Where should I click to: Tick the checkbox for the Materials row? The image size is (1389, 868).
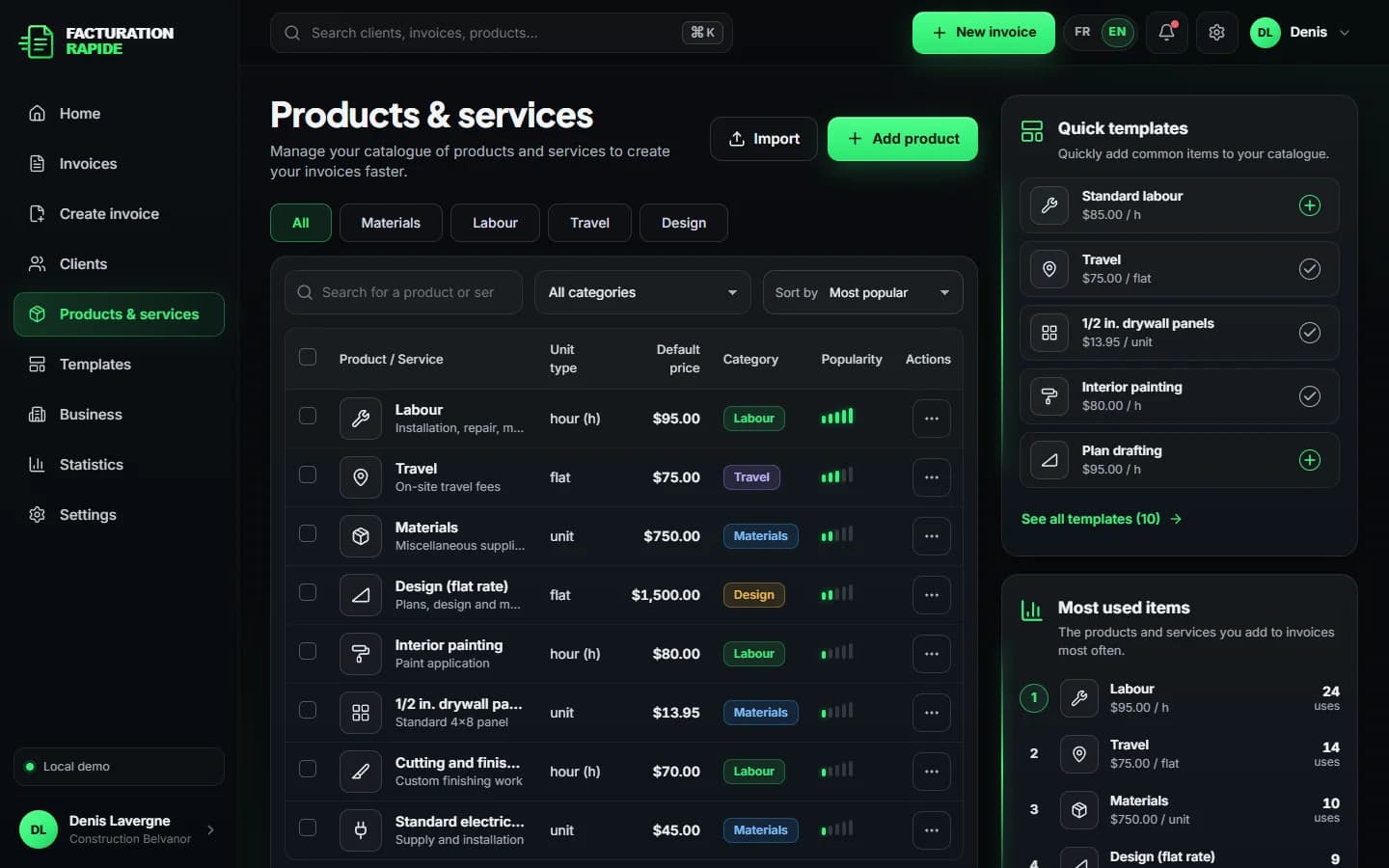(308, 533)
